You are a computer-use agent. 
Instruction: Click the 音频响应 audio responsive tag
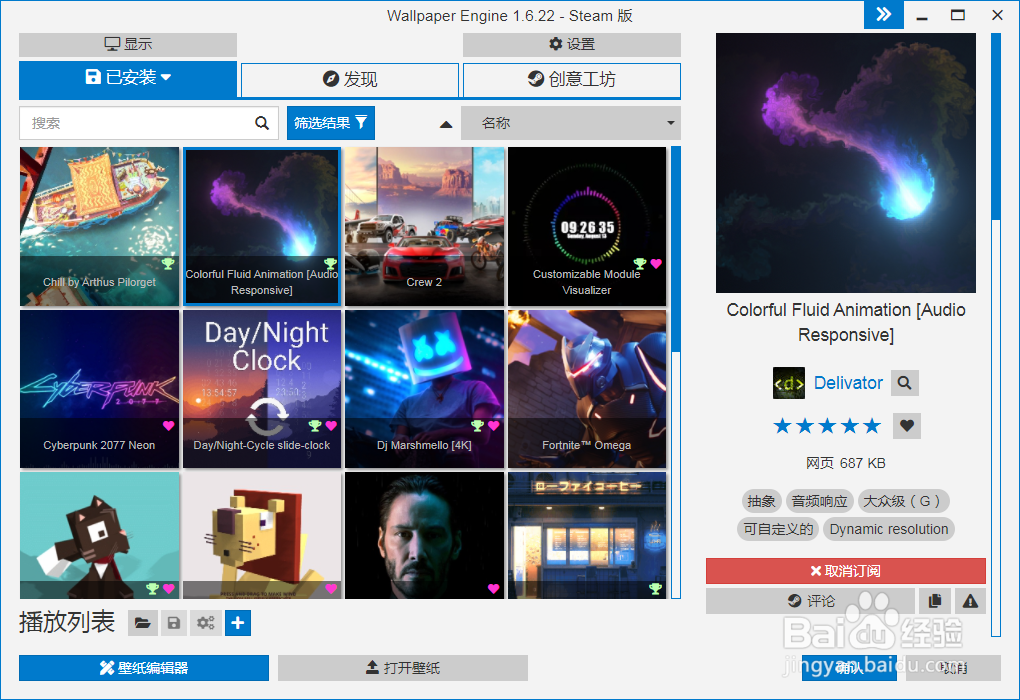[820, 501]
